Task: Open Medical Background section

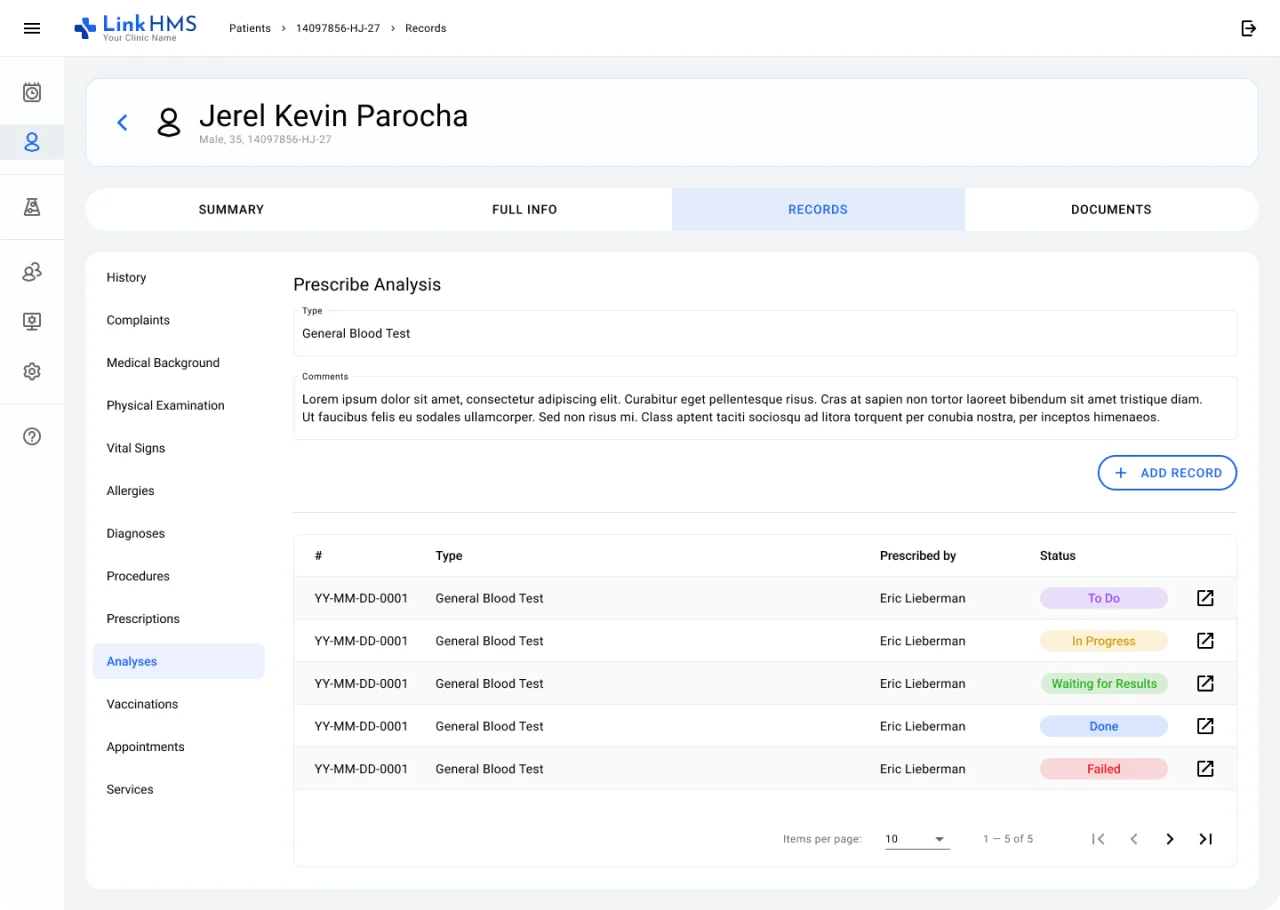Action: pos(179,363)
